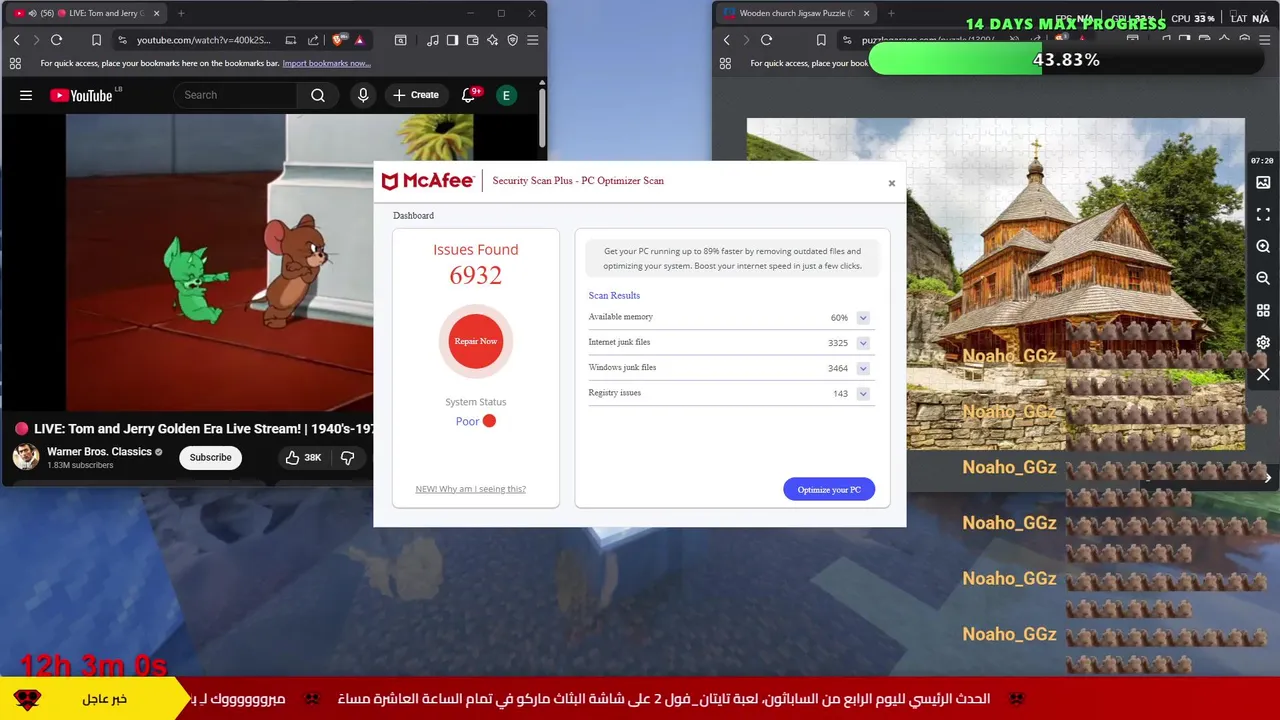Screen dimensions: 1280x720
Task: Open the VPN shield icon in YouTube window
Action: [x=512, y=40]
